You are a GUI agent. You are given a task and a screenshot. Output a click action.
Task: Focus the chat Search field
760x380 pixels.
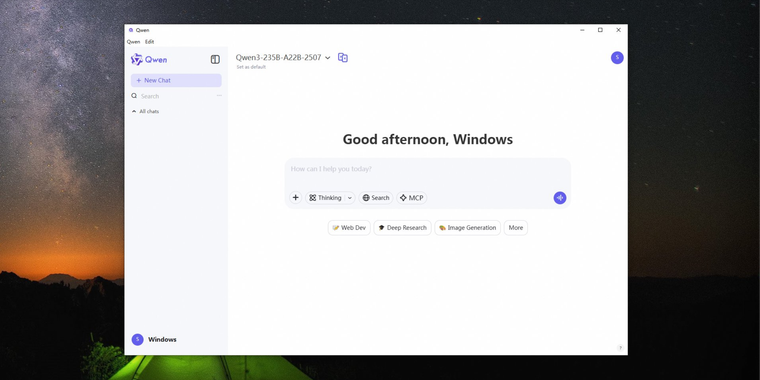click(172, 96)
